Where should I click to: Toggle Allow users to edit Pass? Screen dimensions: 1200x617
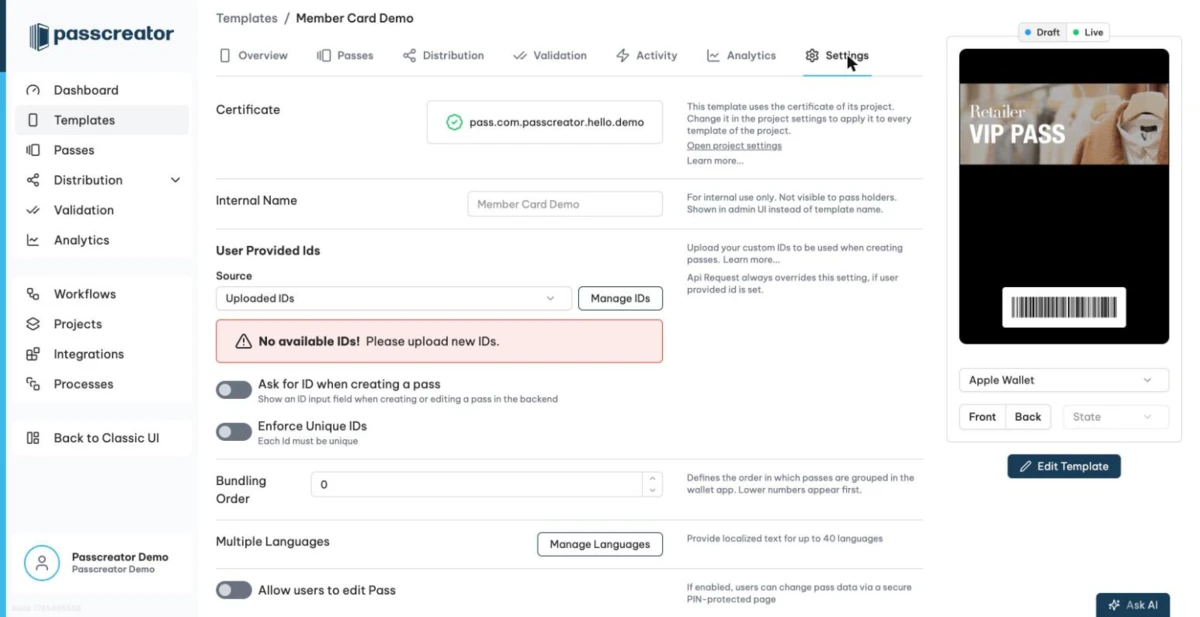(234, 590)
